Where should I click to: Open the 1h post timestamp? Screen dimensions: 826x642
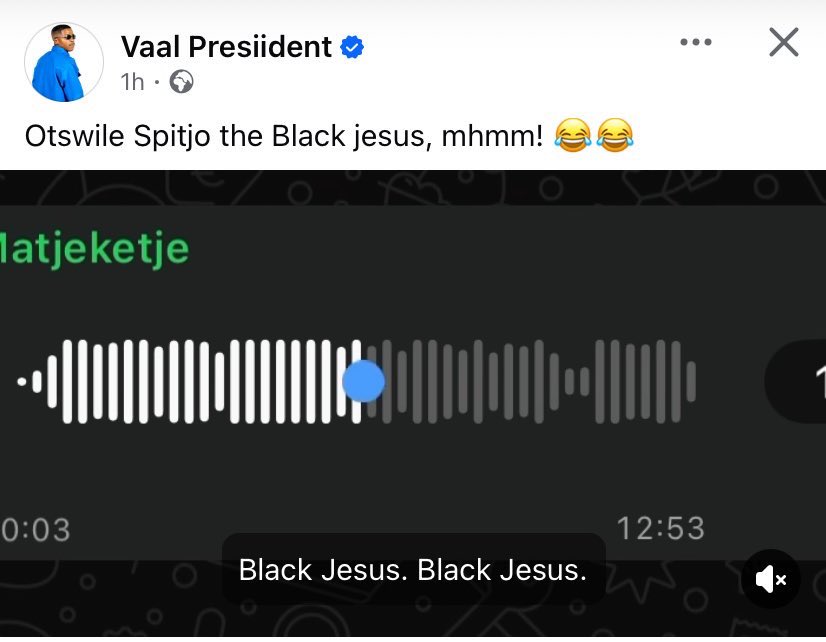pyautogui.click(x=132, y=82)
